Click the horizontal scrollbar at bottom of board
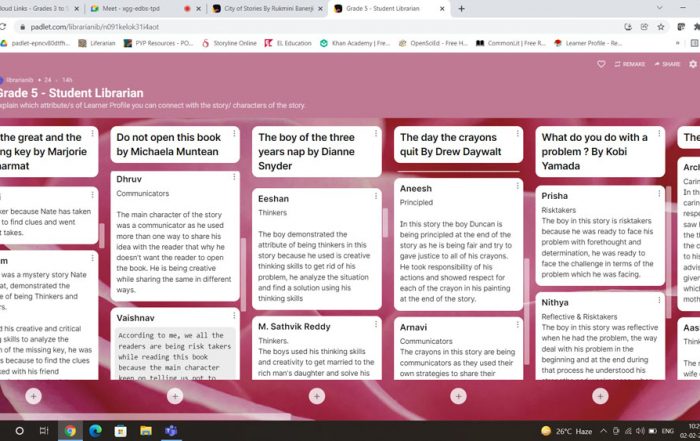700x441 pixels. (145, 416)
